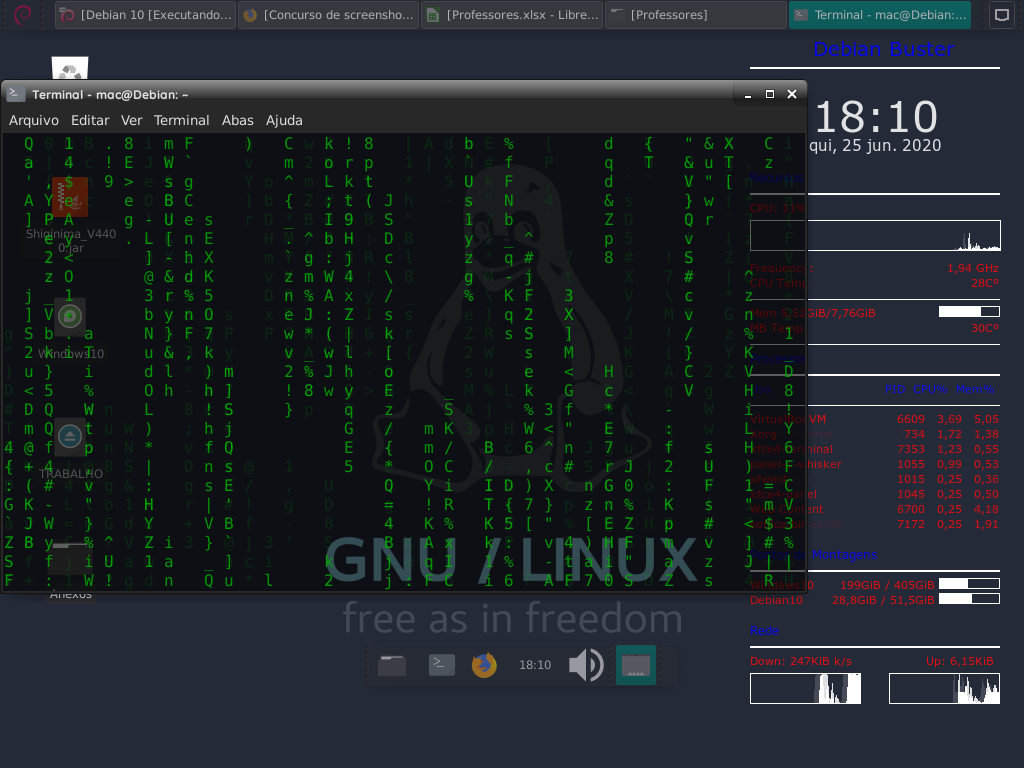
Task: Click the panel-6-whisker process entry
Action: [x=795, y=464]
